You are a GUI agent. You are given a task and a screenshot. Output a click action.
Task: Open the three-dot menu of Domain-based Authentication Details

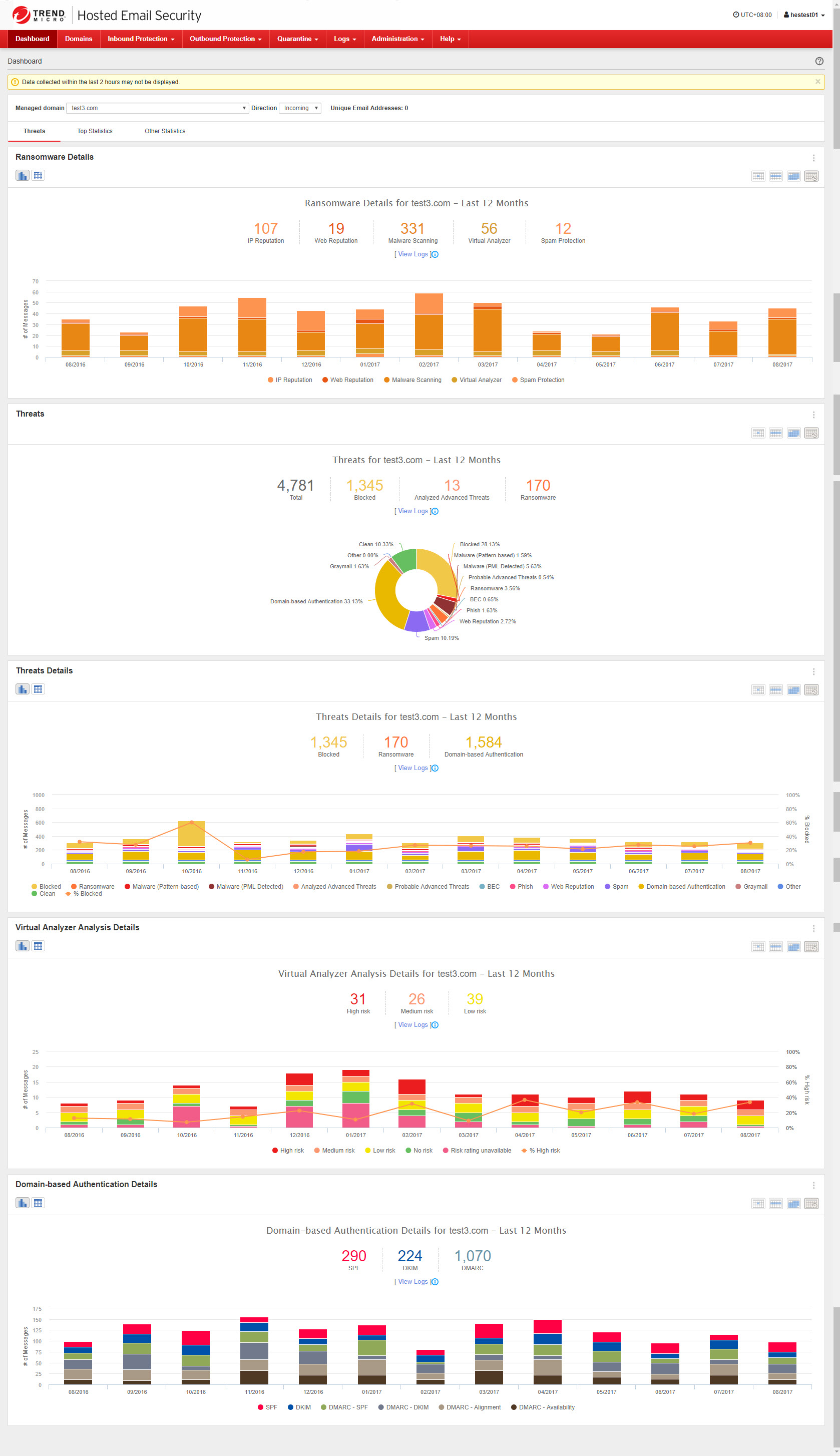click(x=813, y=1185)
